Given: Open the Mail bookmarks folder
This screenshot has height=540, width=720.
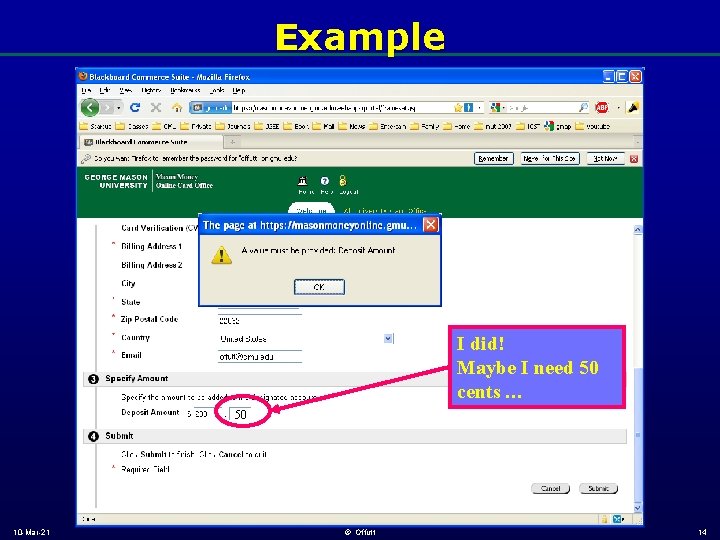Looking at the screenshot, I should tap(323, 126).
